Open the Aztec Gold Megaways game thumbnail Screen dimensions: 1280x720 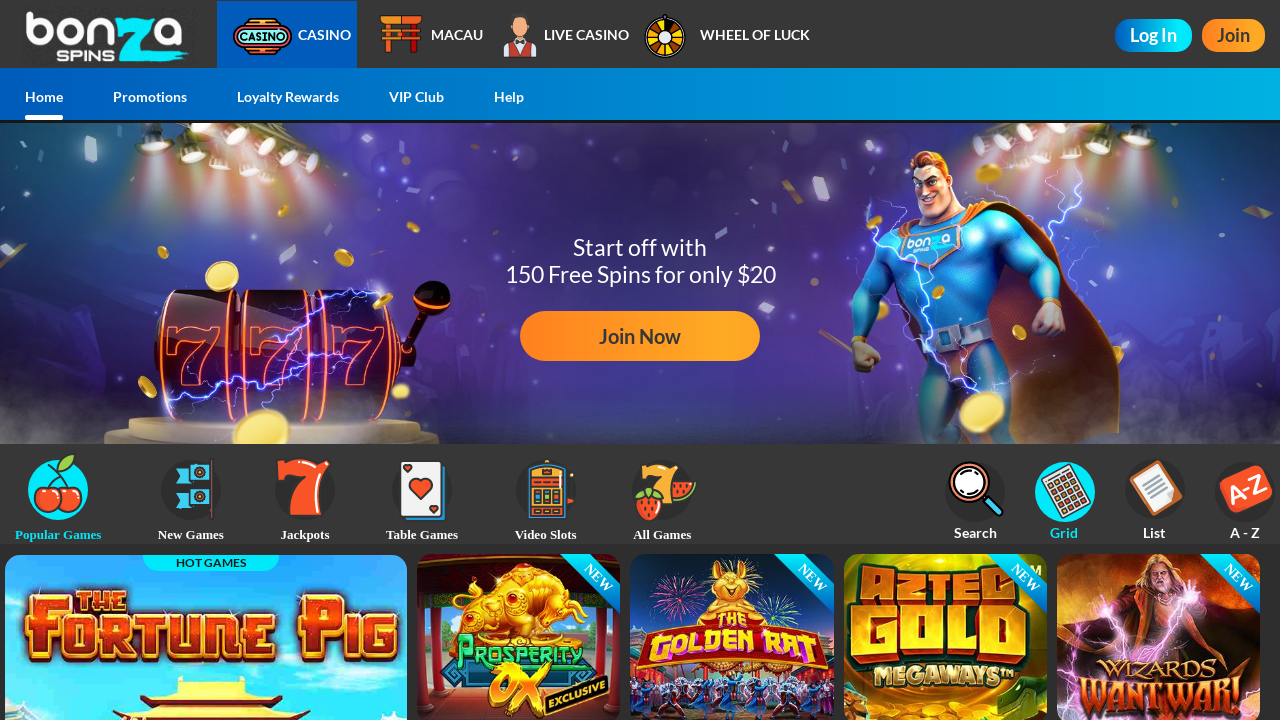click(x=945, y=637)
